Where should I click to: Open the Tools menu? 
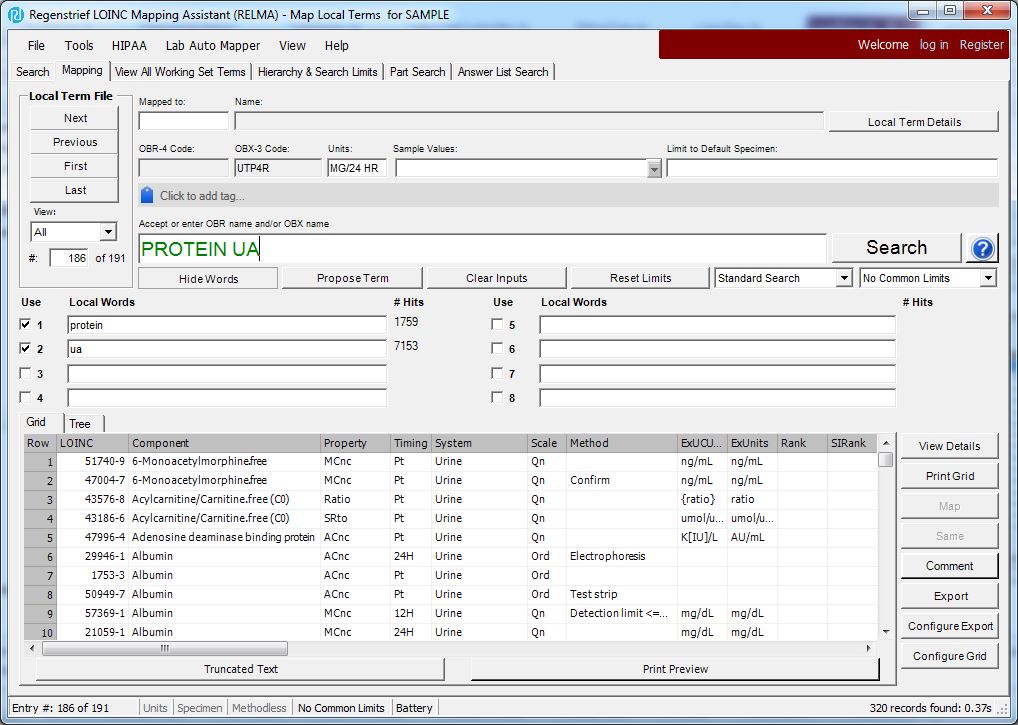[79, 45]
